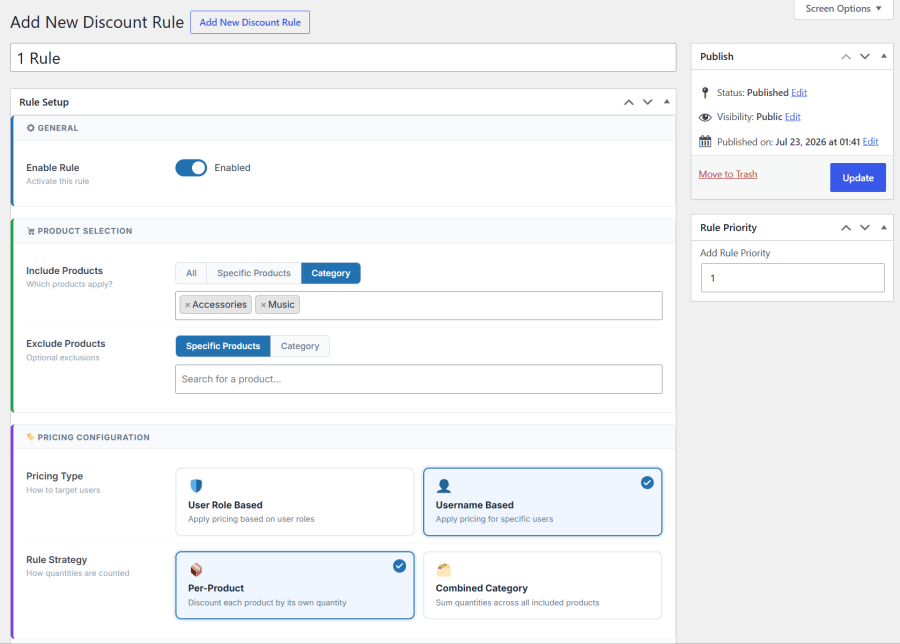The image size is (900, 644).
Task: Click the Per-Product checkmark badge
Action: [399, 567]
